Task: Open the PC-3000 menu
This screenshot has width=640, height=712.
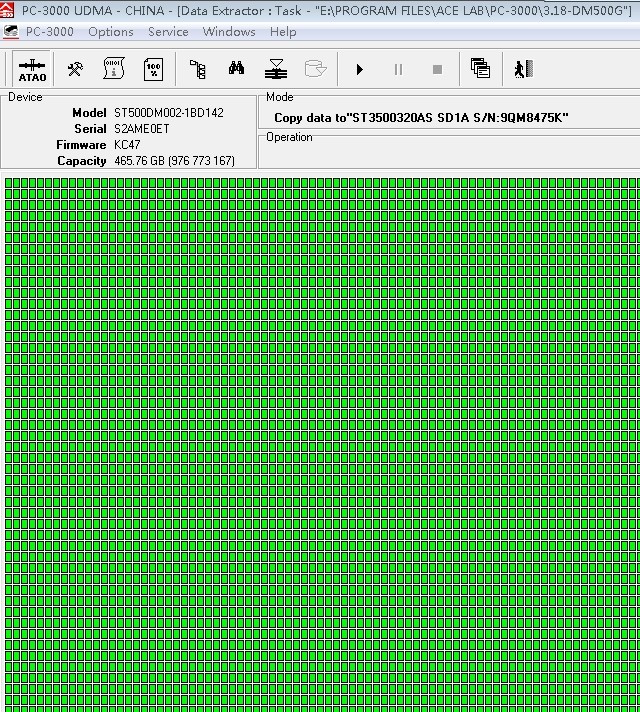Action: (50, 32)
